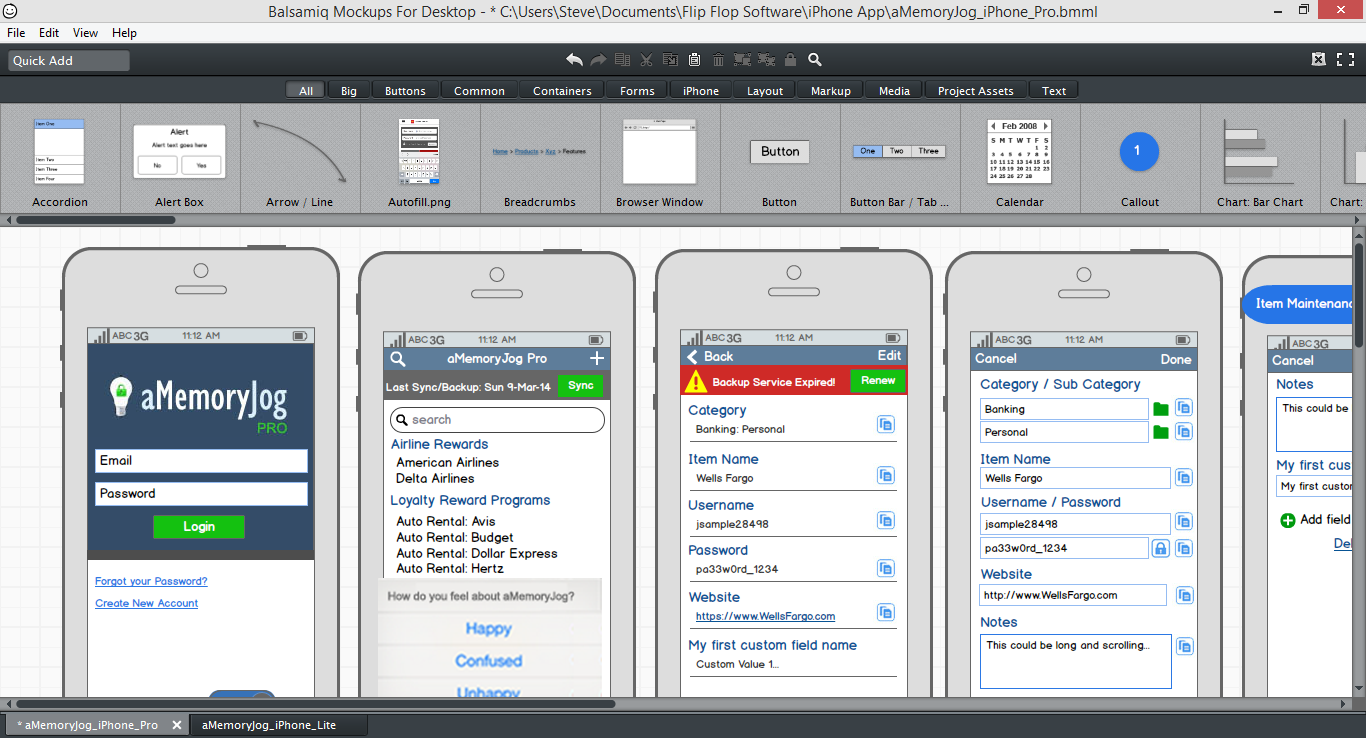The width and height of the screenshot is (1366, 738).
Task: Select American Airlines list row
Action: [447, 463]
